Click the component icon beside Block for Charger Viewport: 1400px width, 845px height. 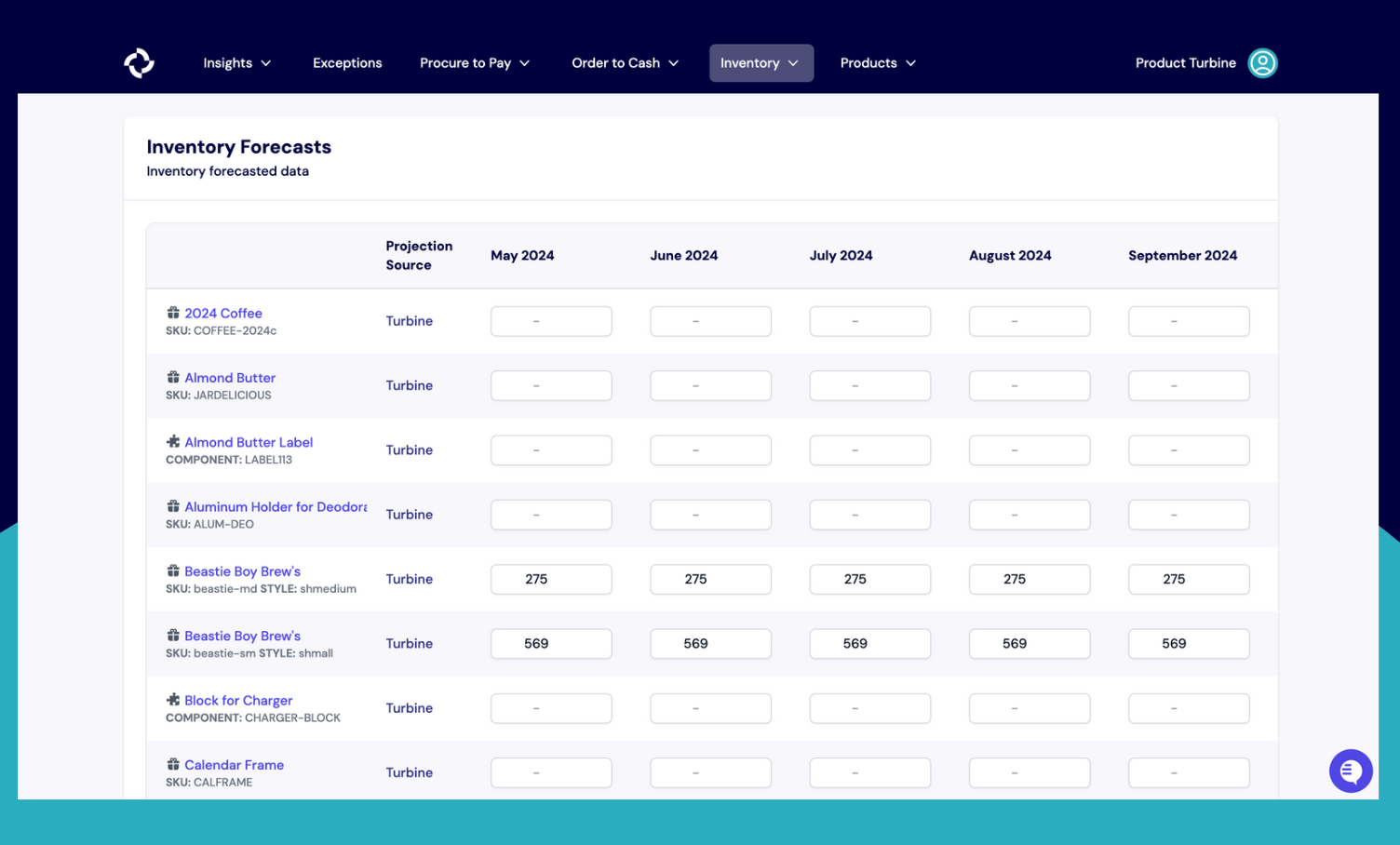click(174, 700)
